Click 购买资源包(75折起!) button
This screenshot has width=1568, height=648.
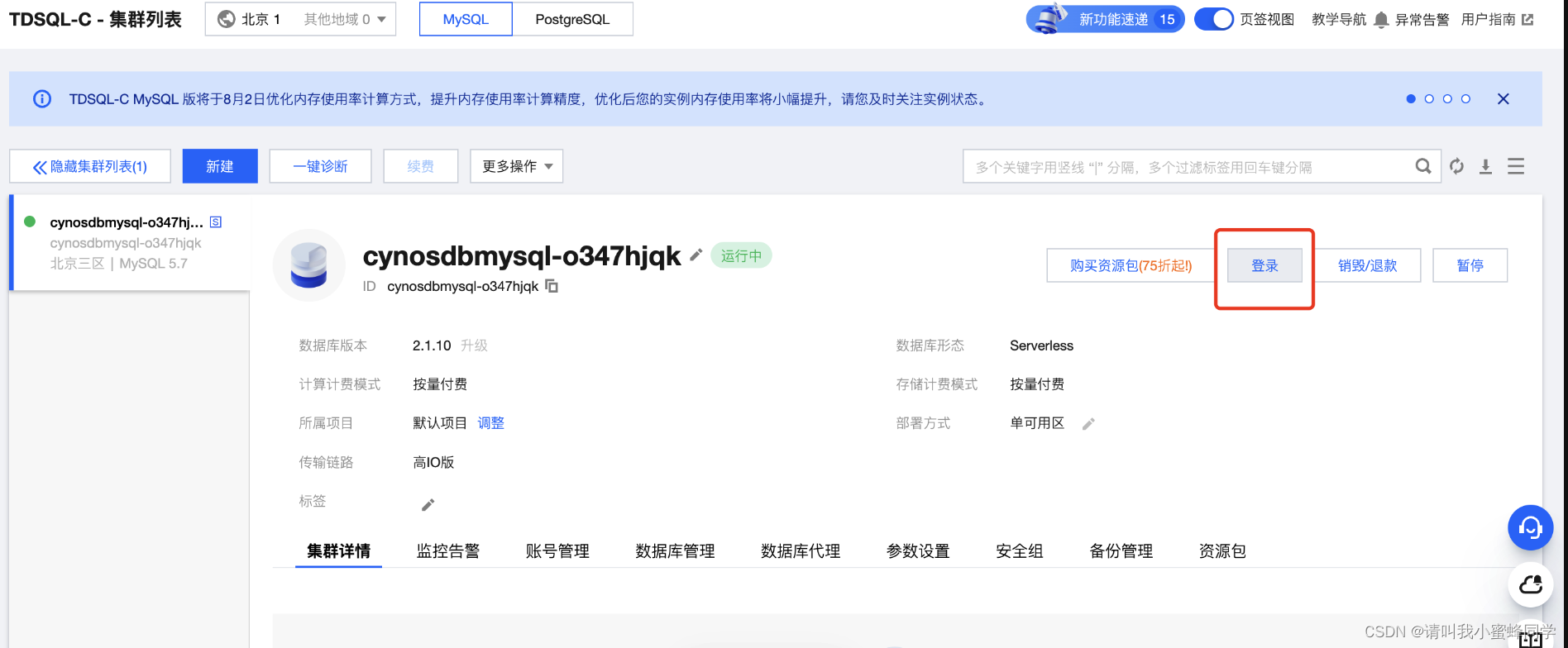pos(1131,265)
